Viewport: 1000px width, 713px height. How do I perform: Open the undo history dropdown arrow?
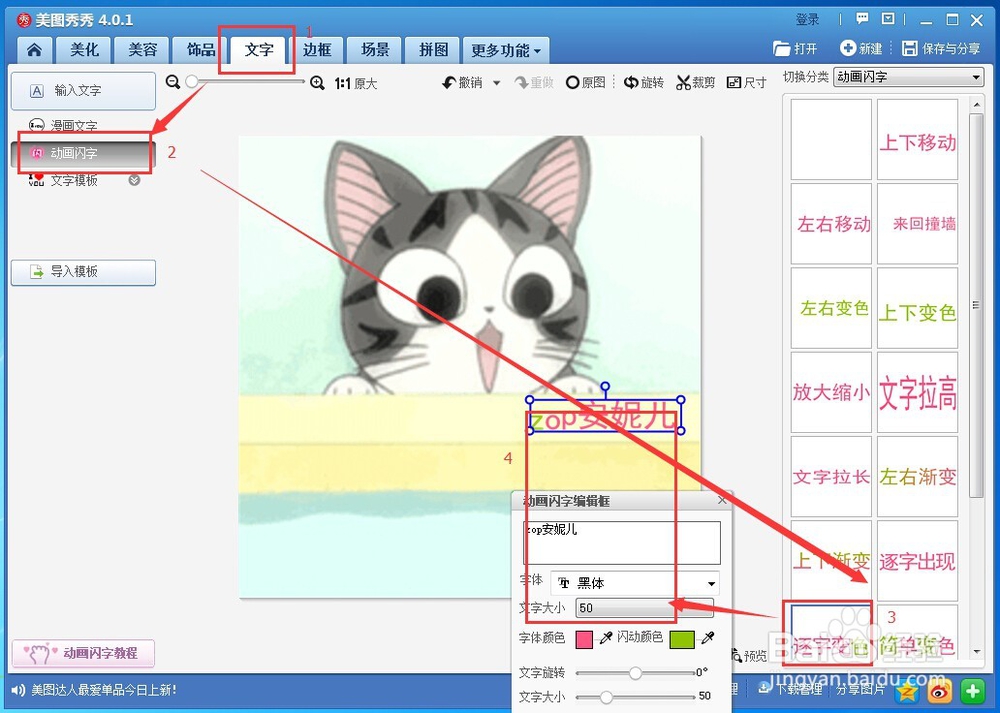[x=496, y=83]
